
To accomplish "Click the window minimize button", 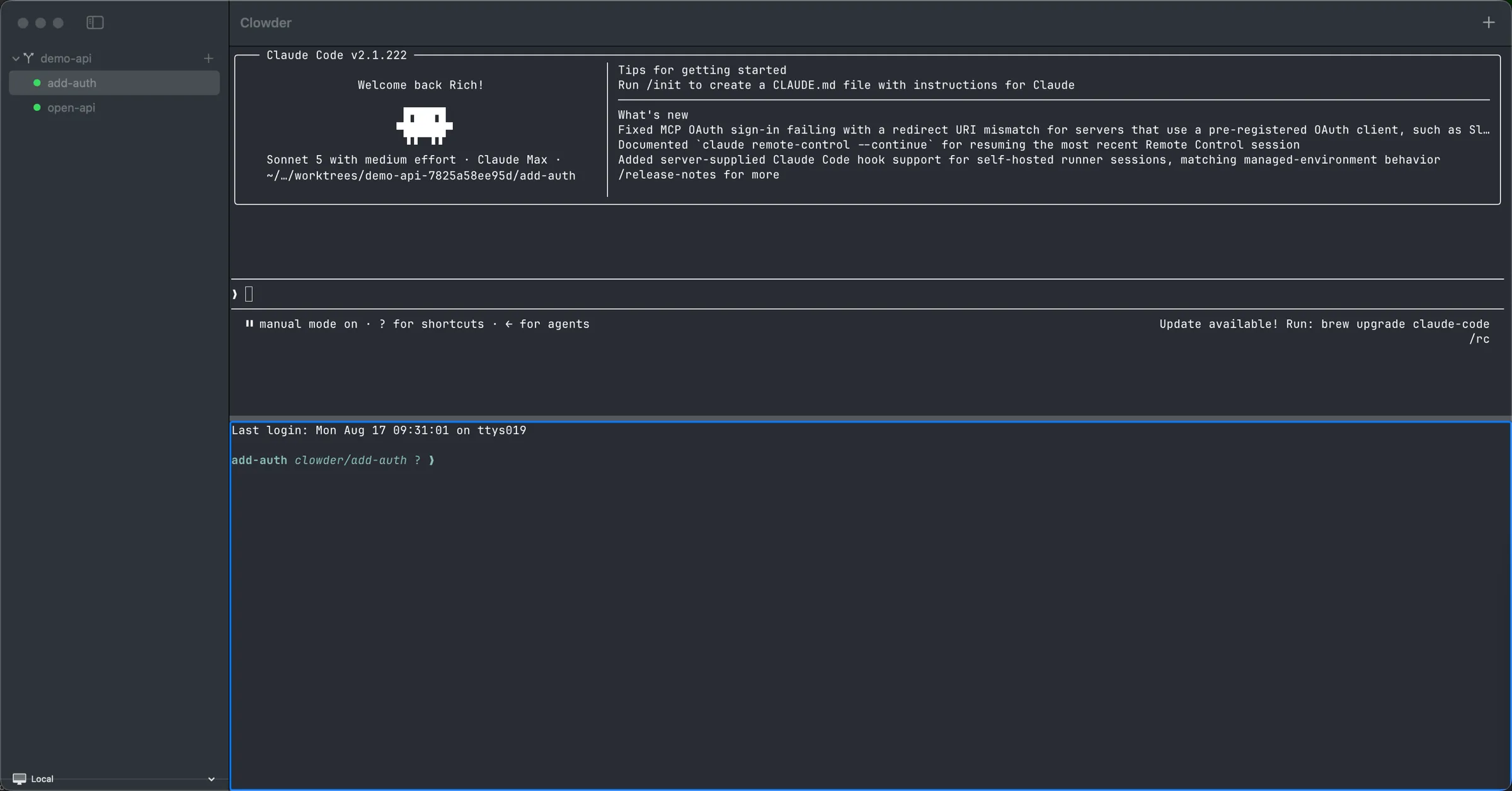I will click(x=40, y=23).
